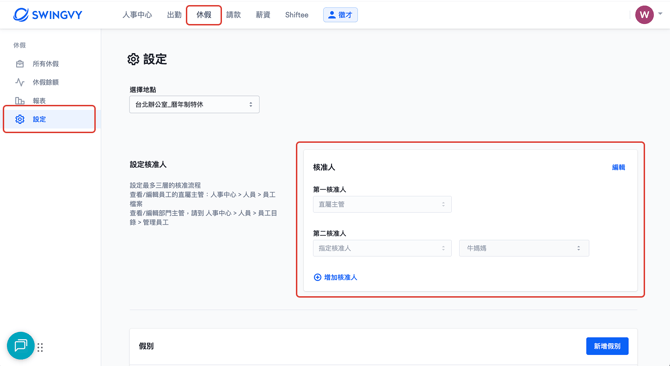Click the 新增假別 button
This screenshot has width=670, height=366.
(607, 346)
